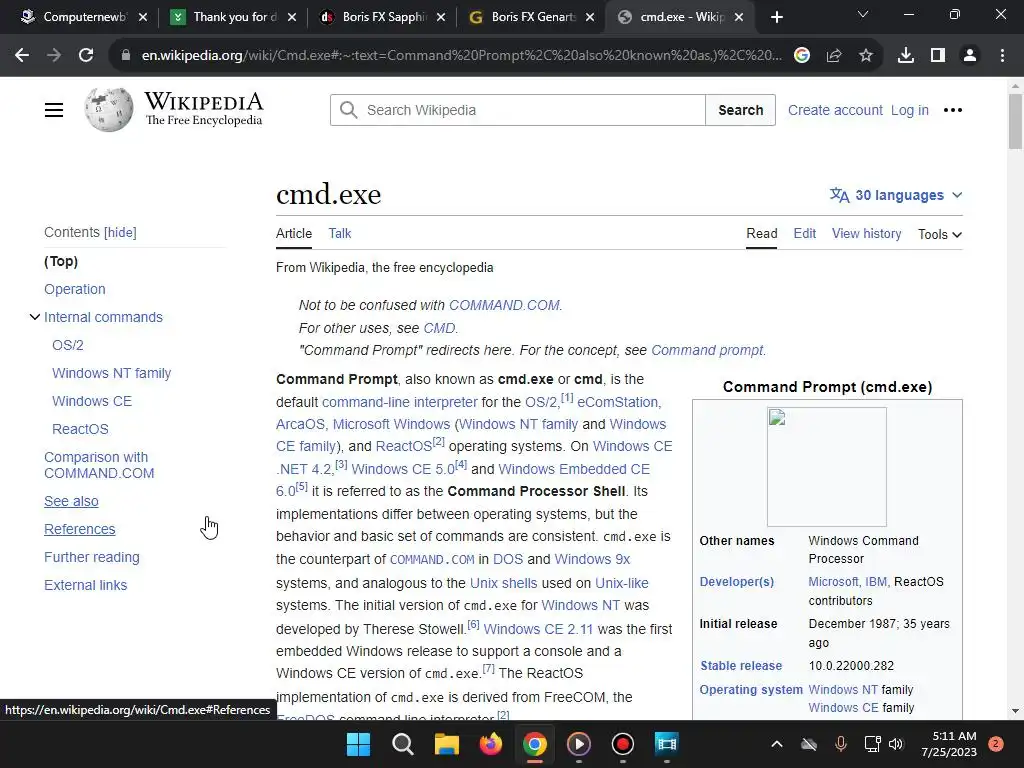The width and height of the screenshot is (1024, 768).
Task: Launch Firefox from the taskbar
Action: (490, 744)
